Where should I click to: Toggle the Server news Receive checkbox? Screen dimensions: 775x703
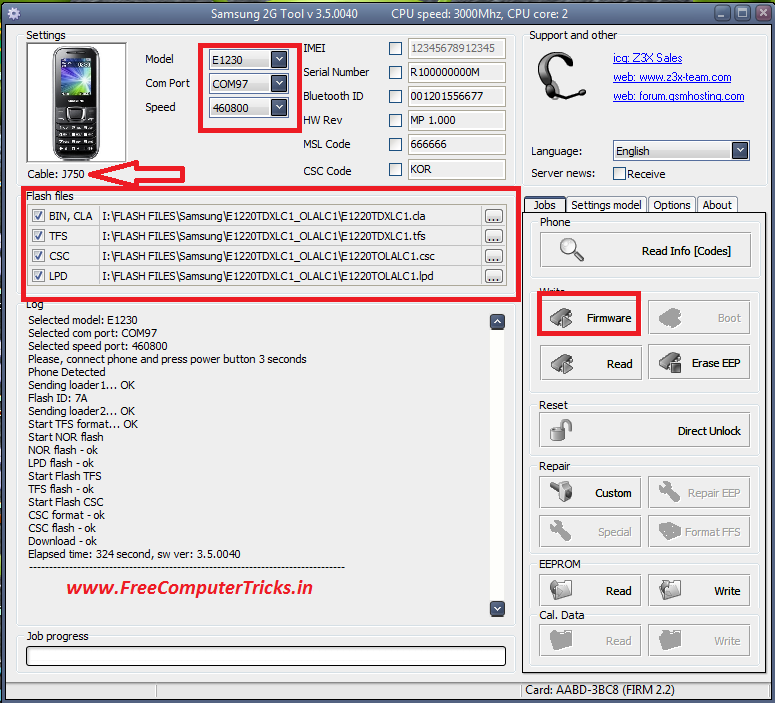point(619,174)
